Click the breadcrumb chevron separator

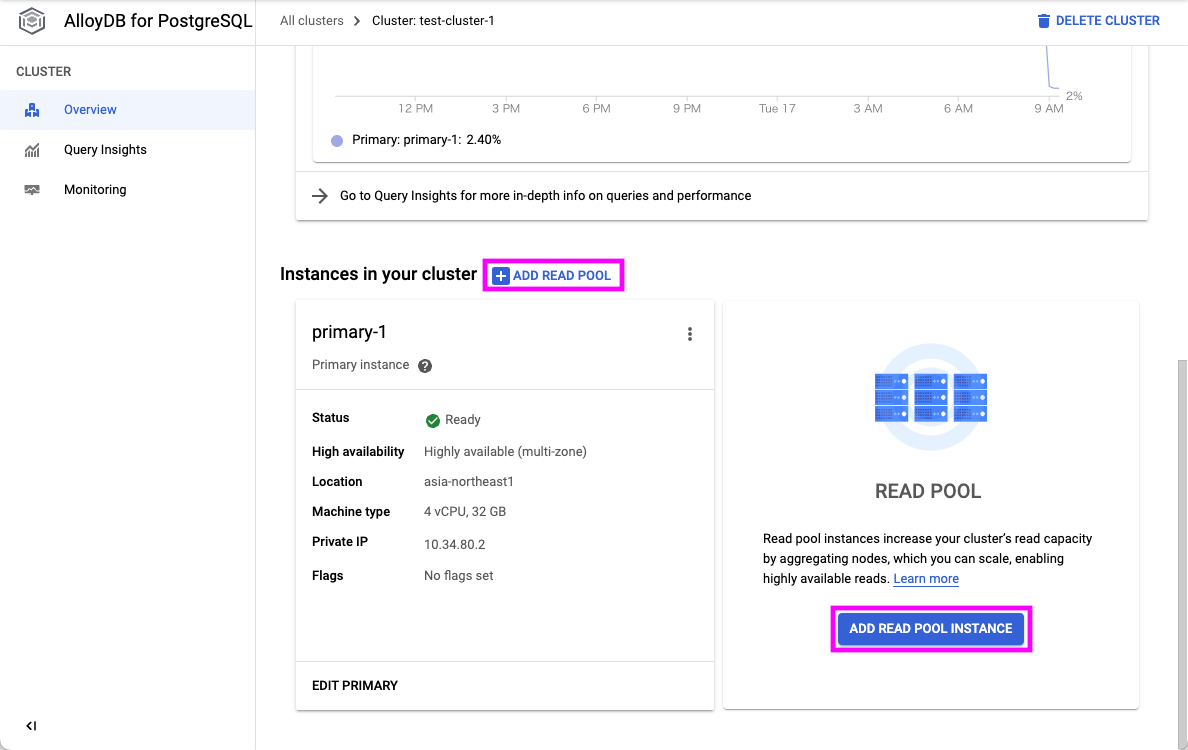tap(357, 21)
